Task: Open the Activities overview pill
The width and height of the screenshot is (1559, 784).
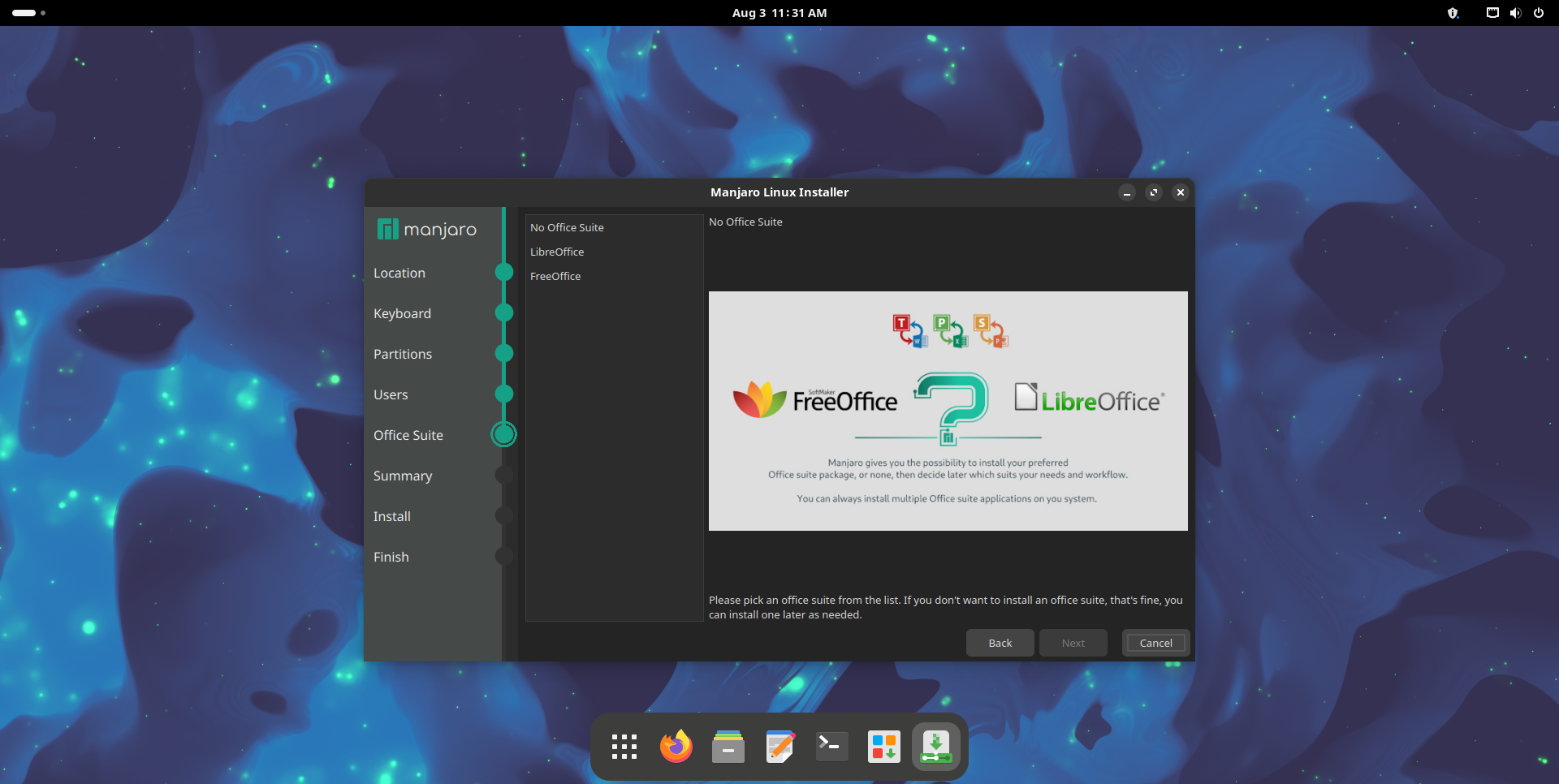Action: 28,13
